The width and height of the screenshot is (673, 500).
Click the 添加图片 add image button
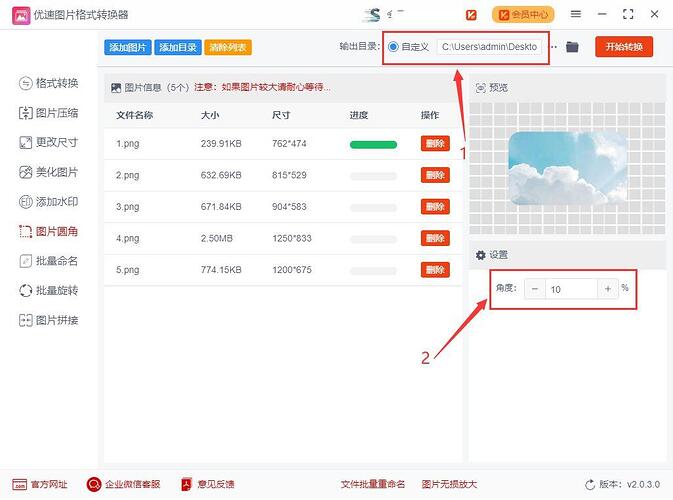(x=127, y=47)
